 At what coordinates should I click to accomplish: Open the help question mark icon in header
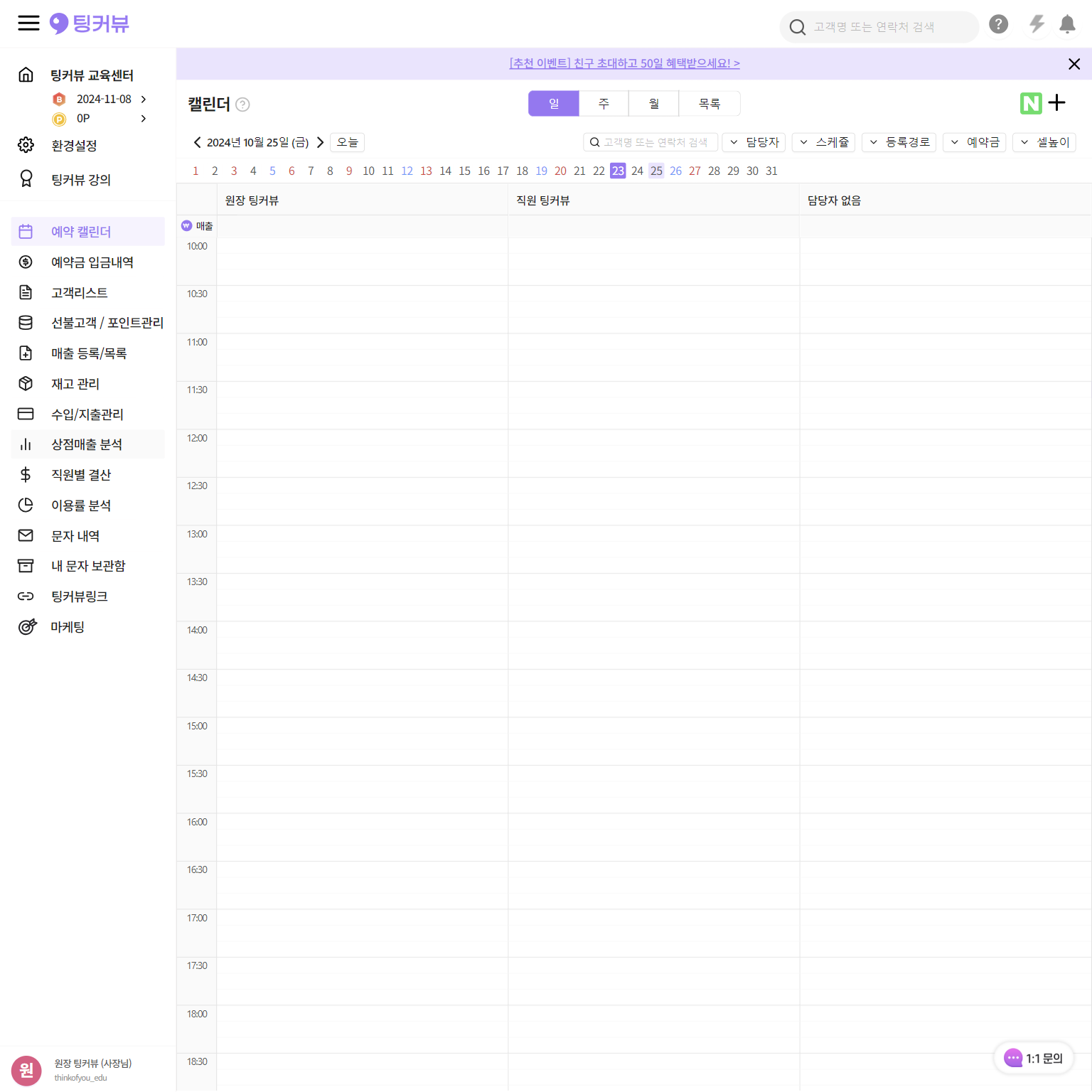coord(998,24)
